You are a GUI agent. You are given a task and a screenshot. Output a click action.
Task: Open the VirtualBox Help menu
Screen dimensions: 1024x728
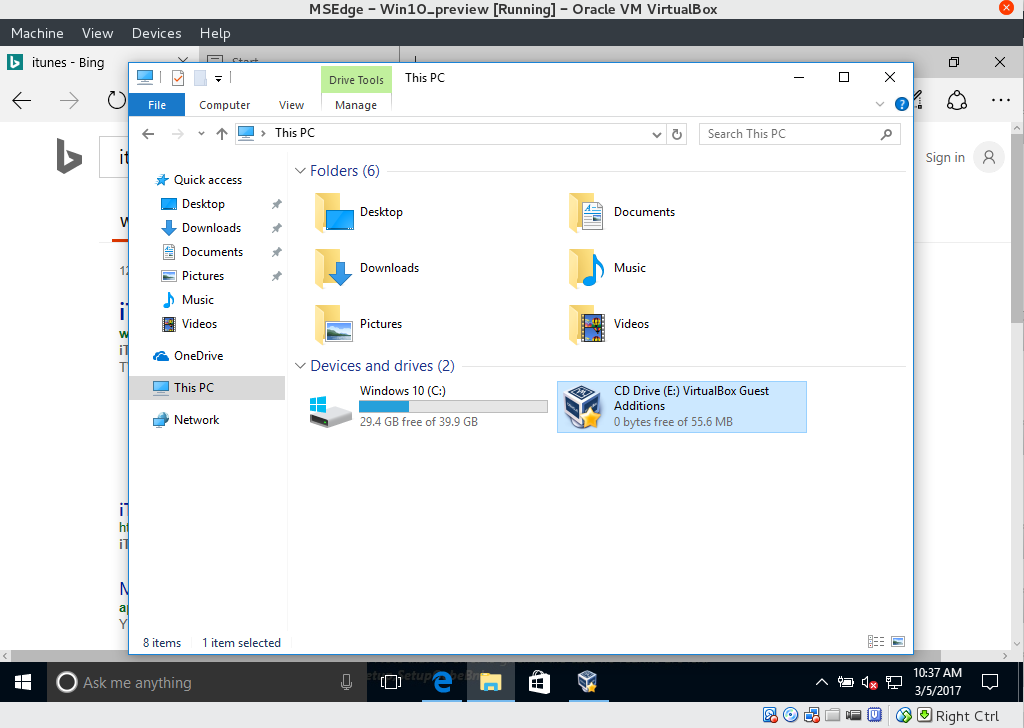[x=215, y=33]
